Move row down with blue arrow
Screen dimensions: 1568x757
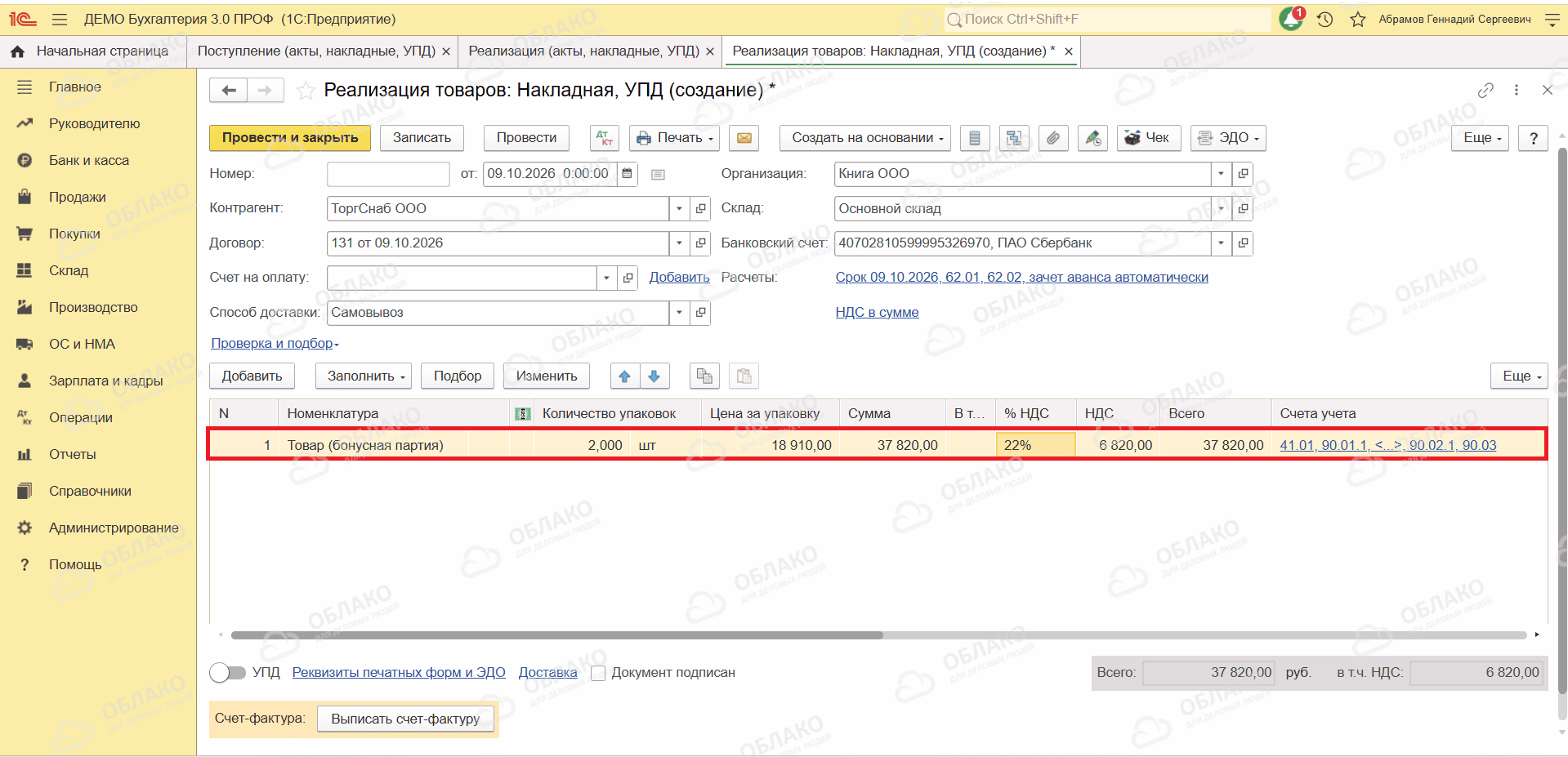pyautogui.click(x=654, y=376)
